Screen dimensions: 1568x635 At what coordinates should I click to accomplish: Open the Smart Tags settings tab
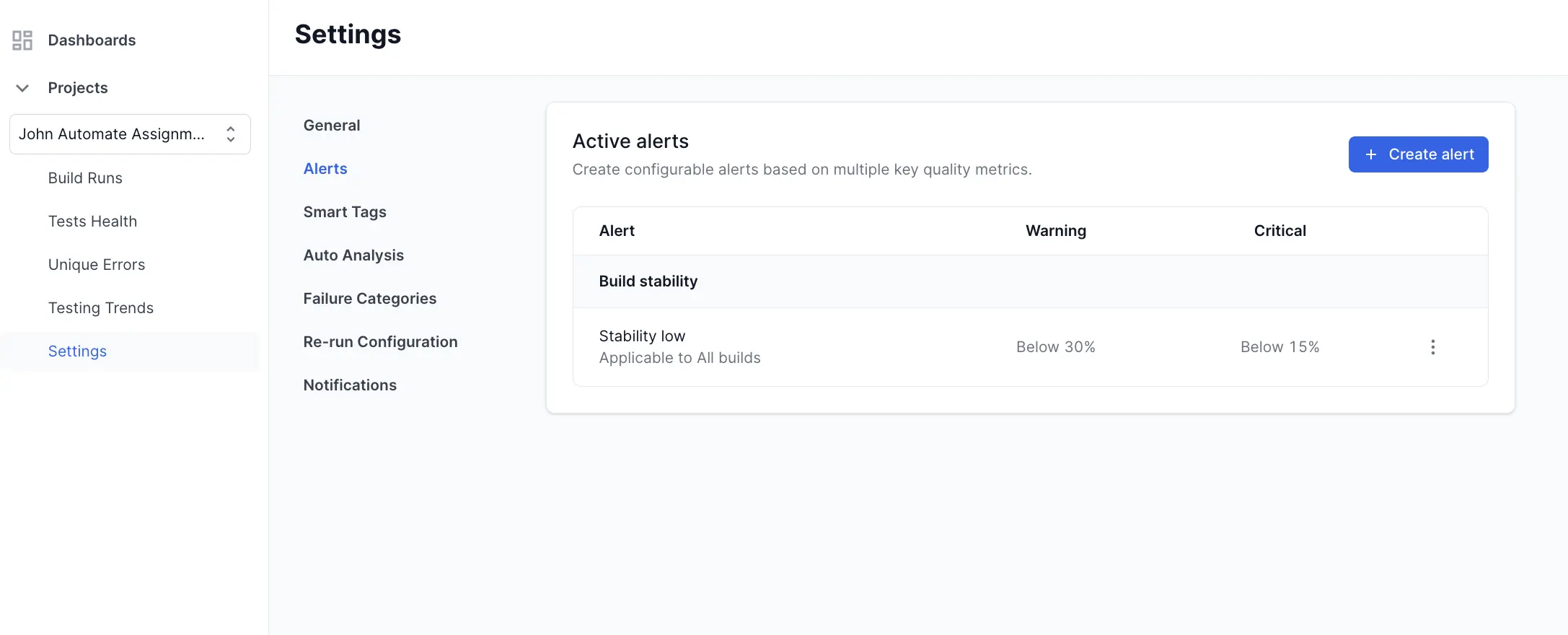pos(345,212)
